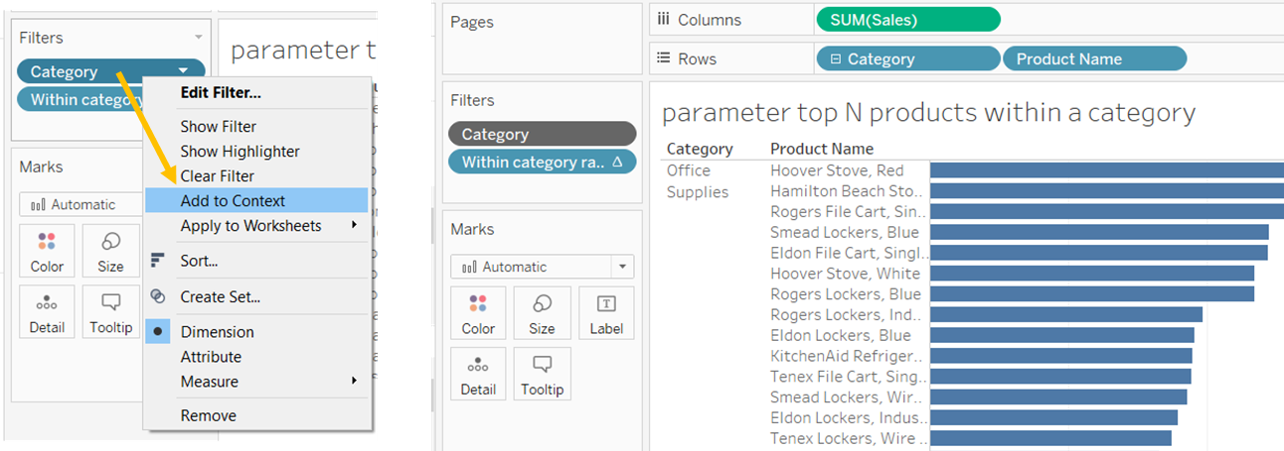
Task: Click Tooltip button in right Marks card
Action: 542,374
